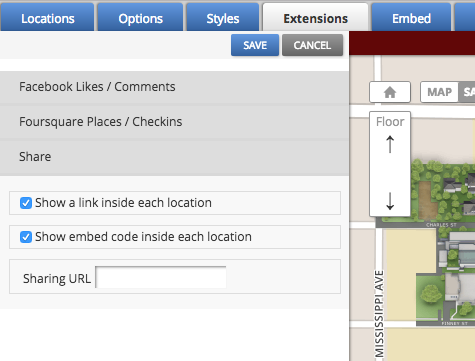Click the SAVE button
Viewport: 475px width, 361px height.
point(255,45)
